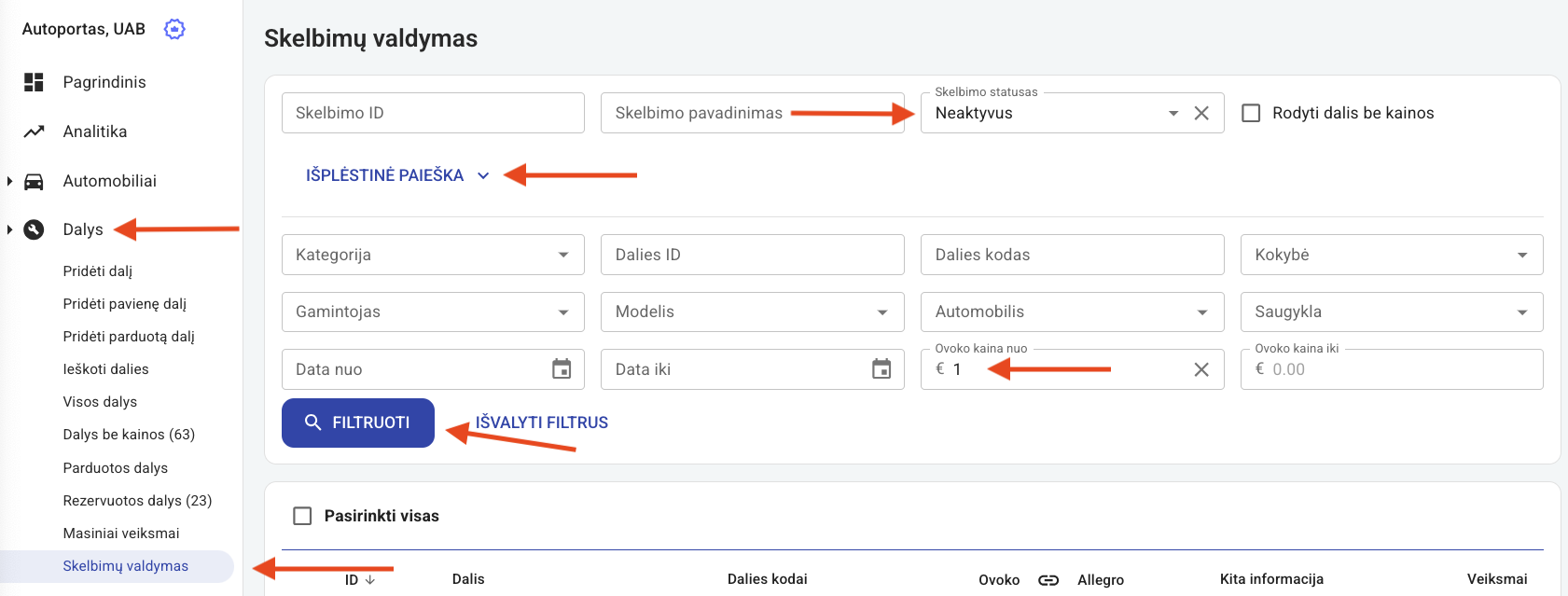Screen dimensions: 1568x596
Task: Click the Dalys wrench icon
Action: (34, 229)
